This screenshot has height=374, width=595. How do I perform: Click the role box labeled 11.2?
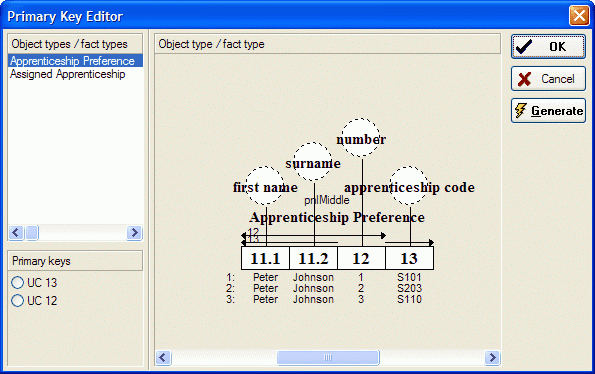[313, 258]
